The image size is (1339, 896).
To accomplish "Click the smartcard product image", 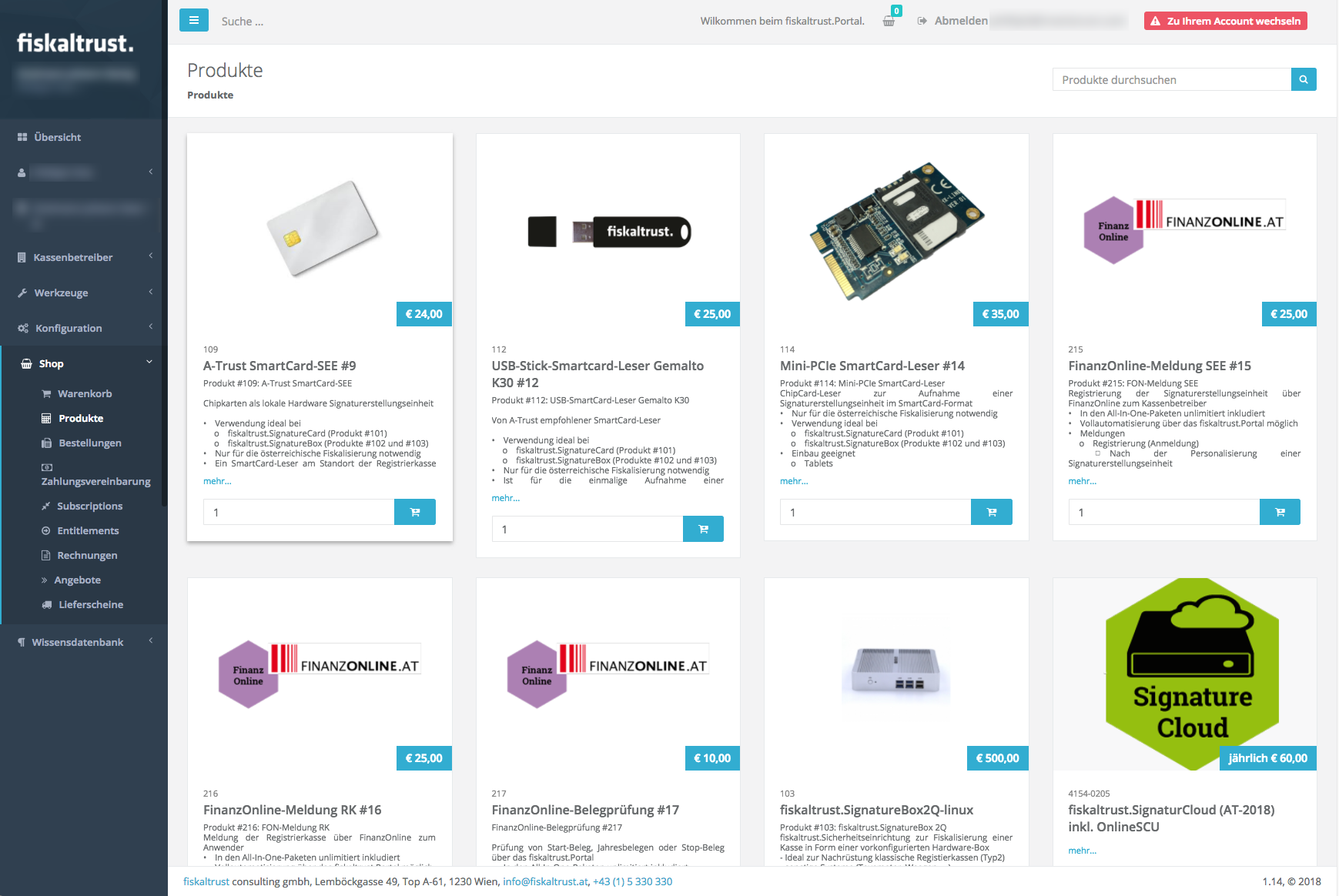I will tap(323, 229).
